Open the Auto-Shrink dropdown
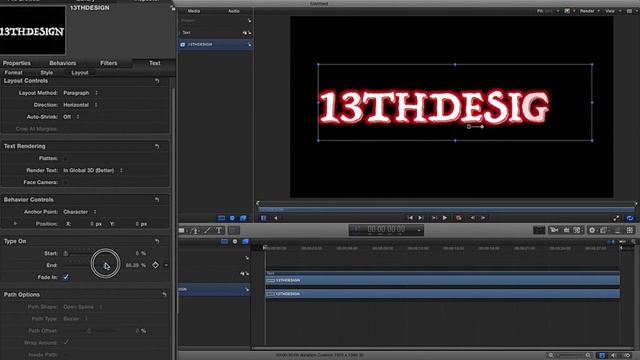Screen dimensions: 640x360 [71, 117]
